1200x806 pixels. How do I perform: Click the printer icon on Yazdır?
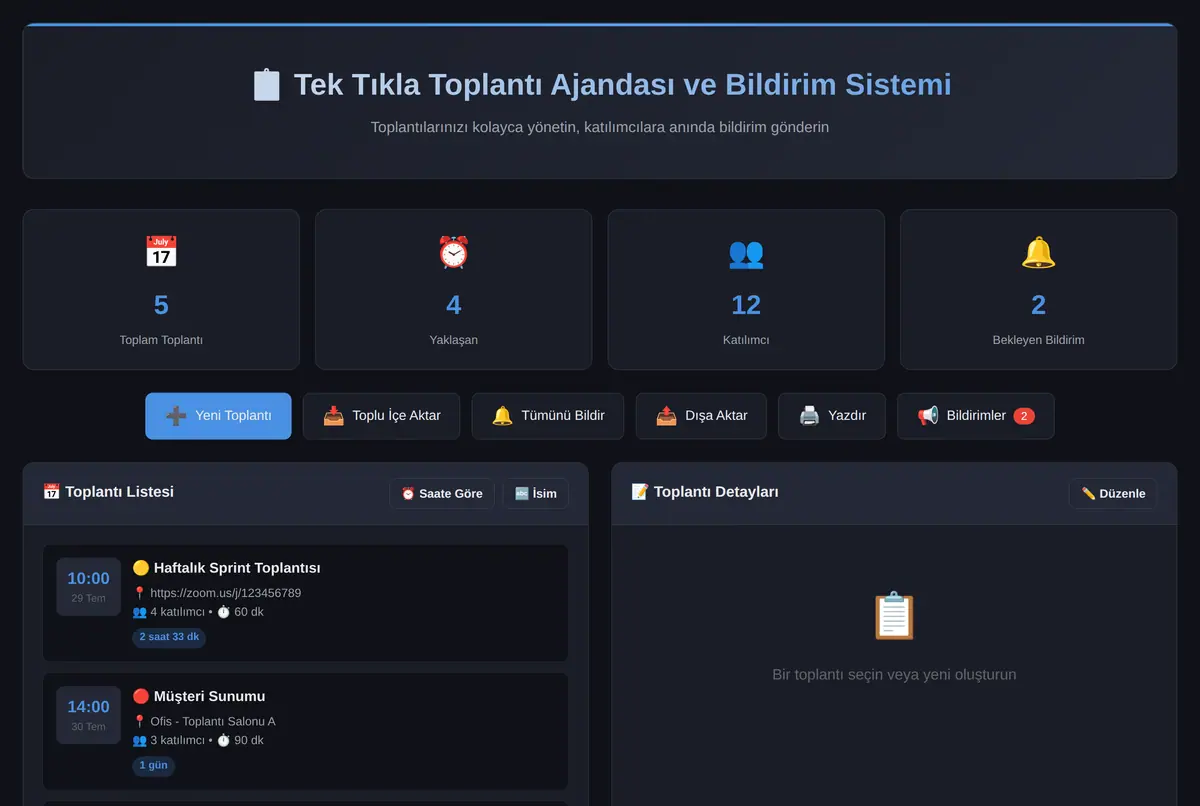coord(809,416)
